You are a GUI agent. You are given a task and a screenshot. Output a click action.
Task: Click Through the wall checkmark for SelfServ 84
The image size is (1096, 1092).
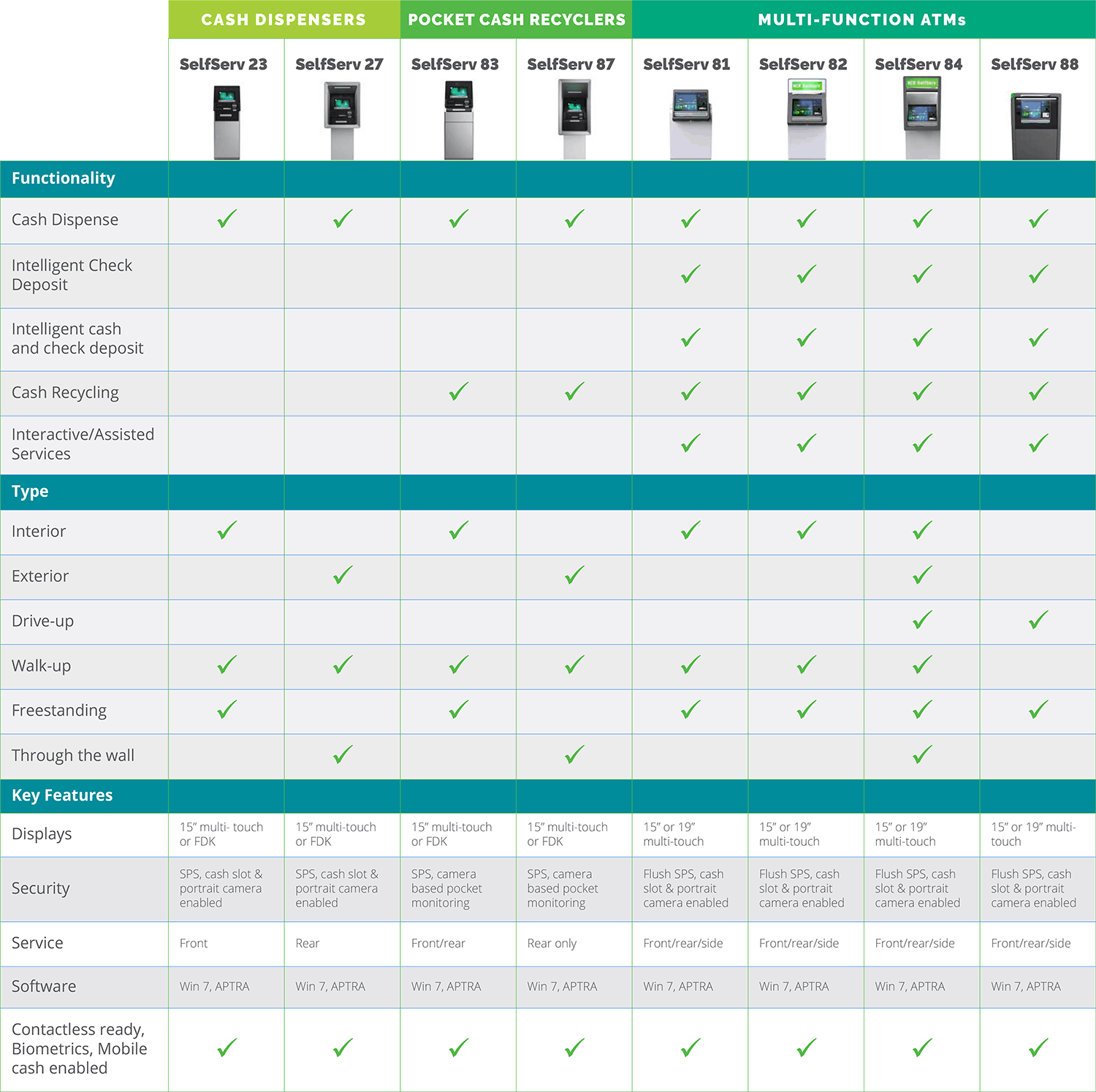tap(922, 755)
